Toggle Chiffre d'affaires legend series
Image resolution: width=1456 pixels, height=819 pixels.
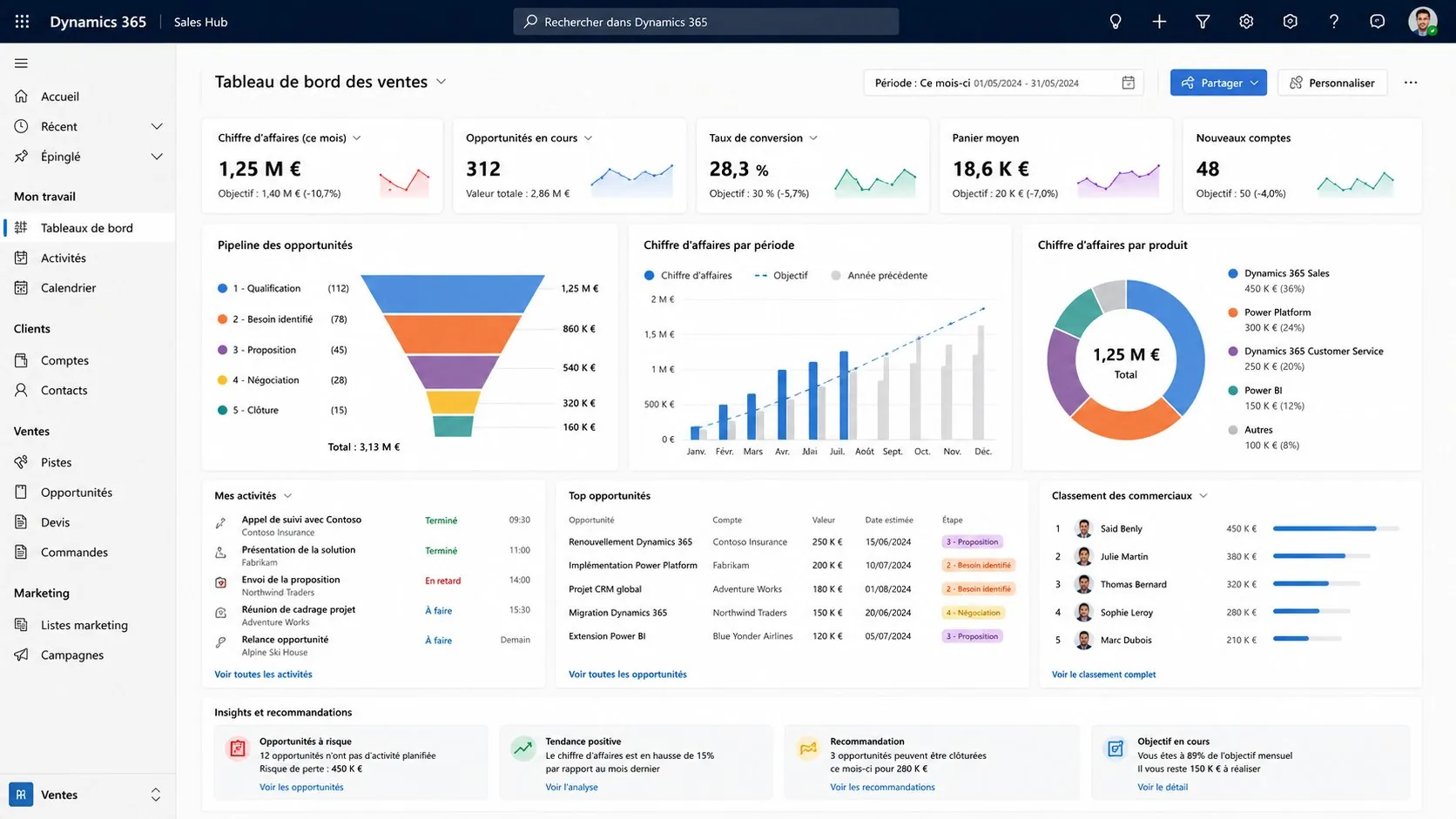[688, 275]
